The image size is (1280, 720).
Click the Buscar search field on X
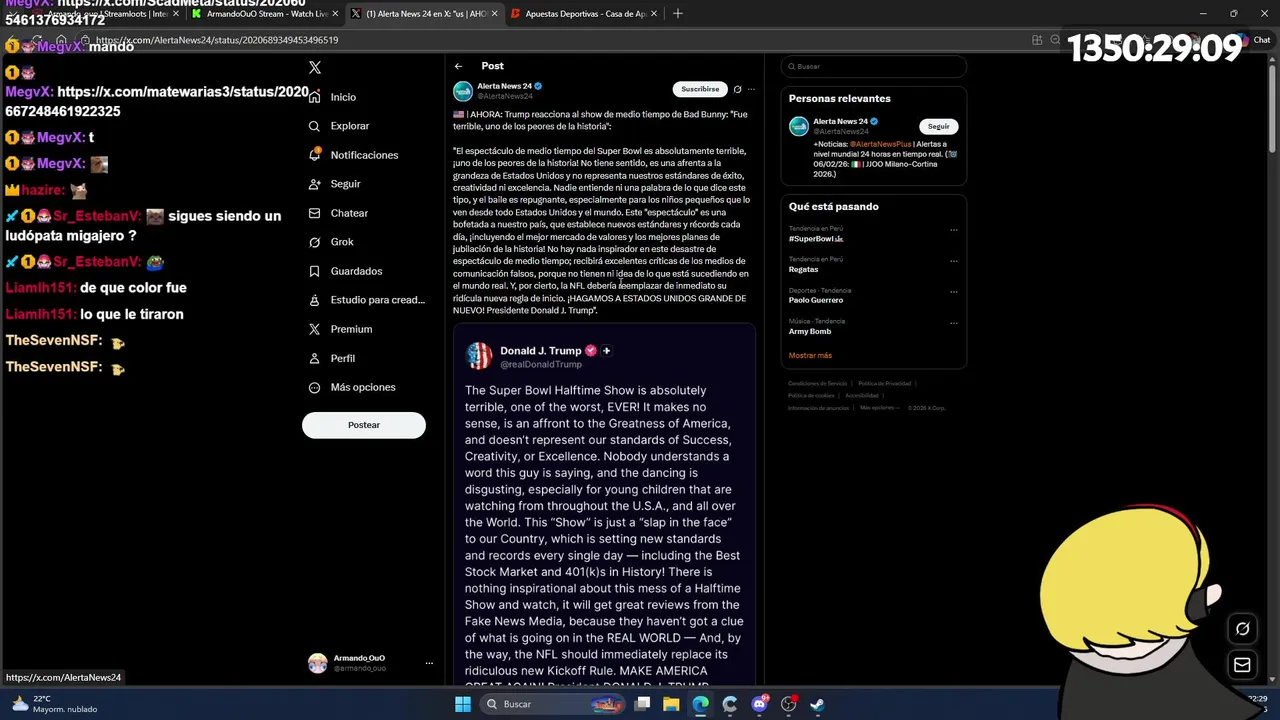[873, 66]
